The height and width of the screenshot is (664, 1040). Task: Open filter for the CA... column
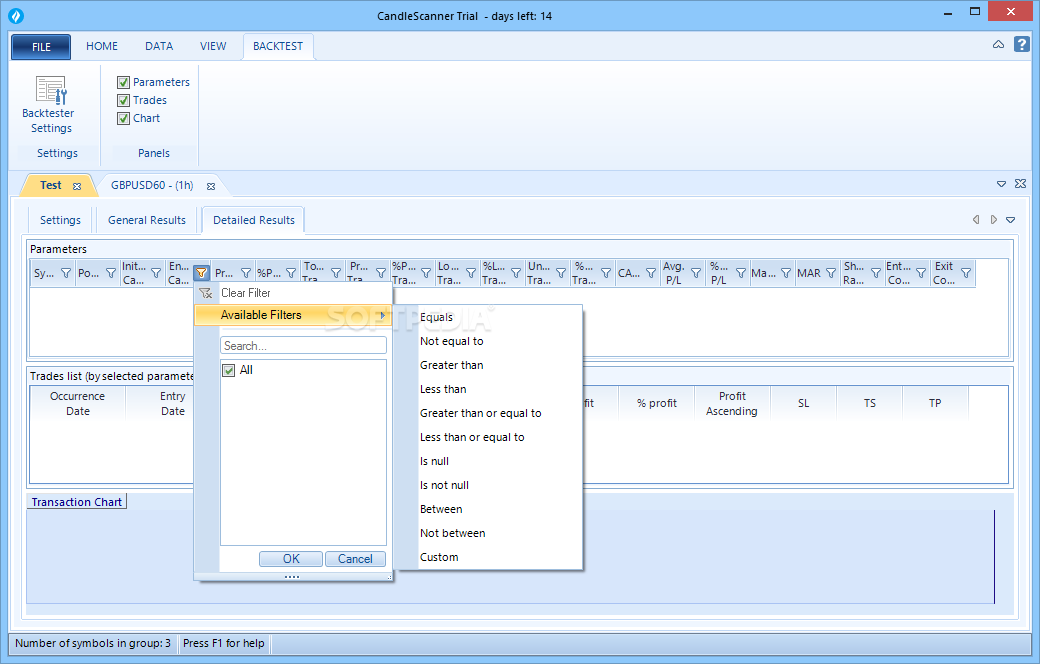[651, 273]
